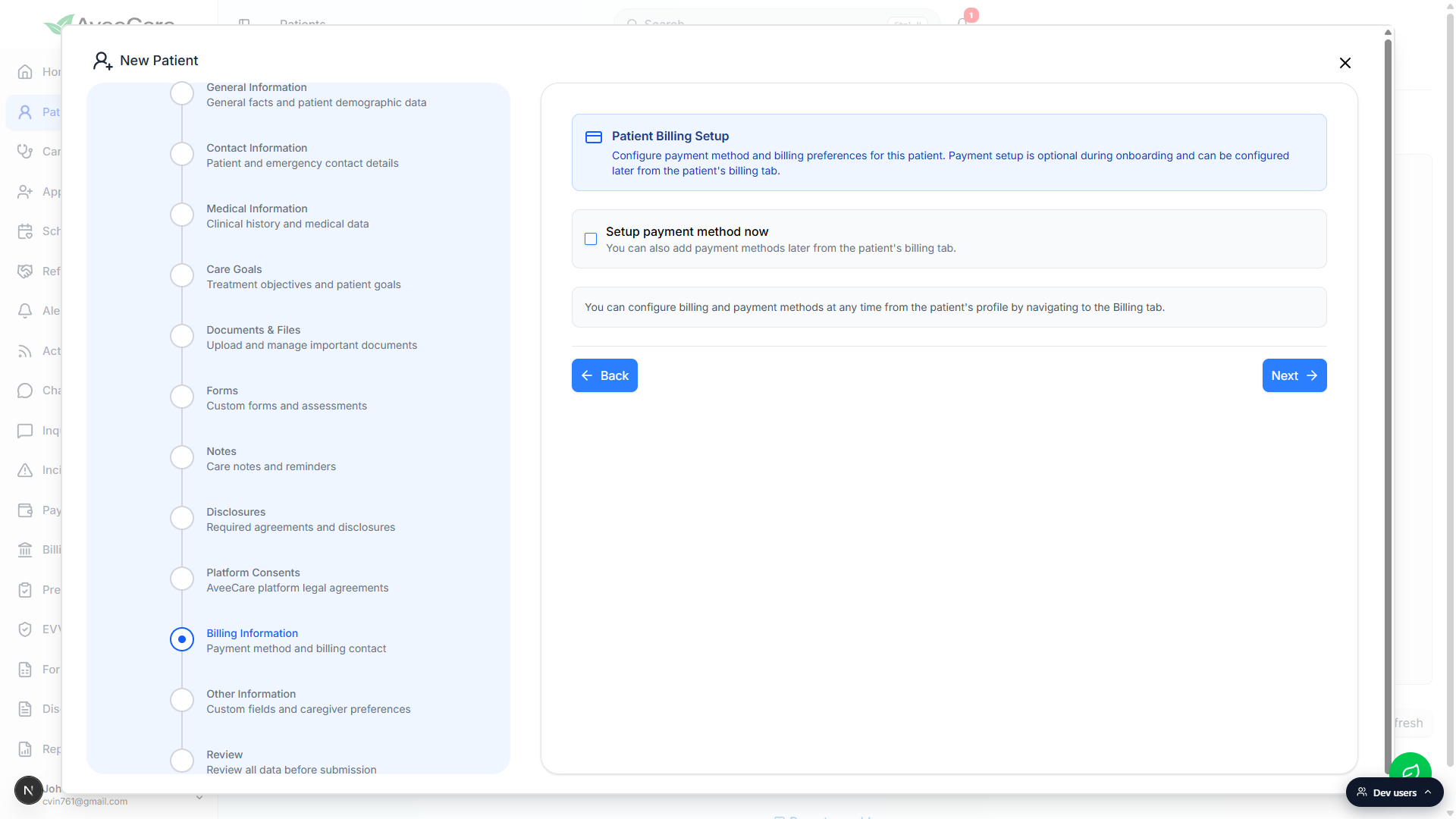Open the Billing bank sidebar icon
Viewport: 1456px width, 819px height.
25,550
